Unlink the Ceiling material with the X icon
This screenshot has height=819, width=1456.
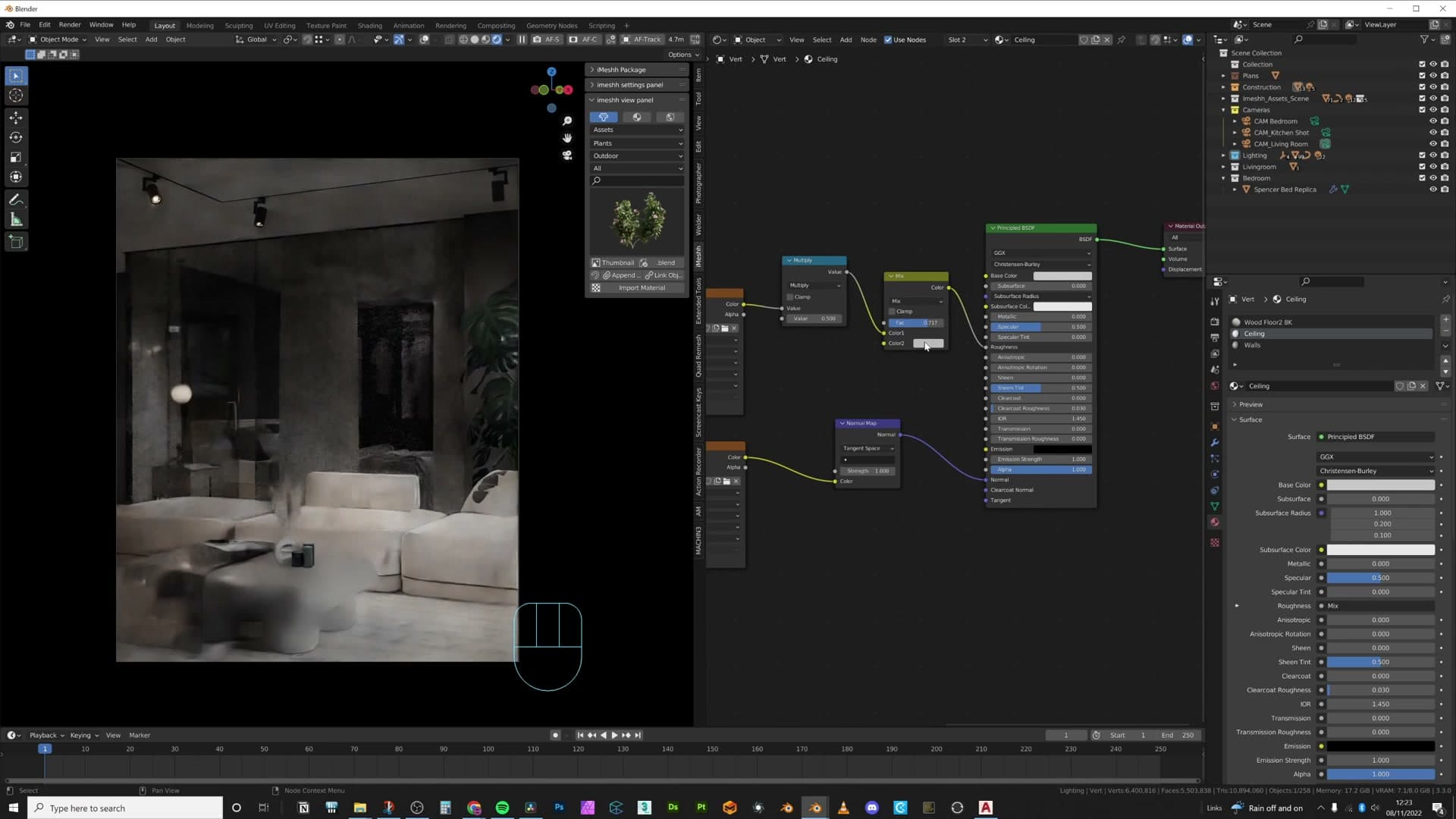click(1423, 386)
